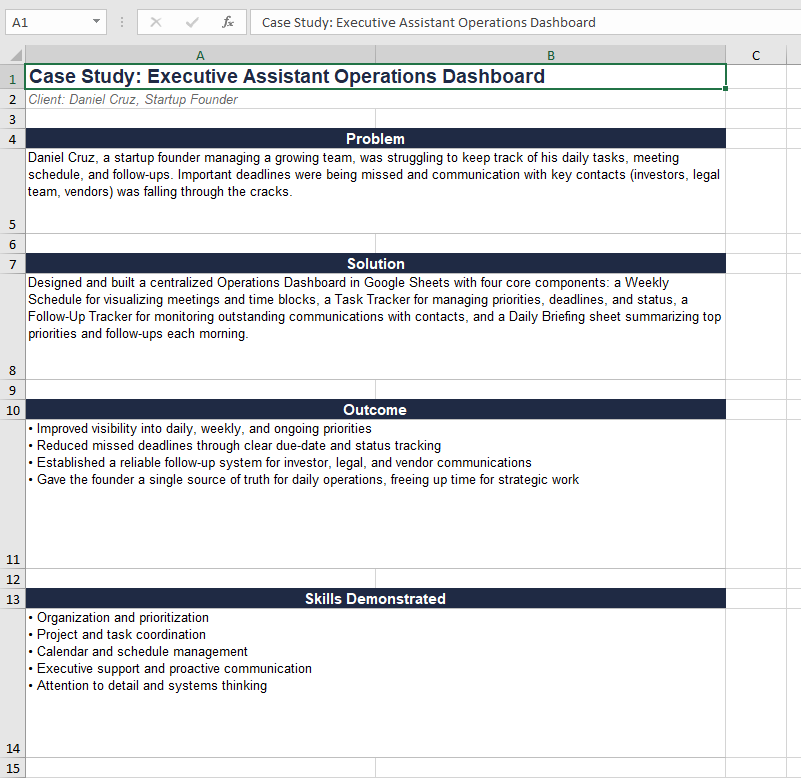Click the line 'Improved visibility into daily, weekly'
This screenshot has height=778, width=801.
(200, 429)
